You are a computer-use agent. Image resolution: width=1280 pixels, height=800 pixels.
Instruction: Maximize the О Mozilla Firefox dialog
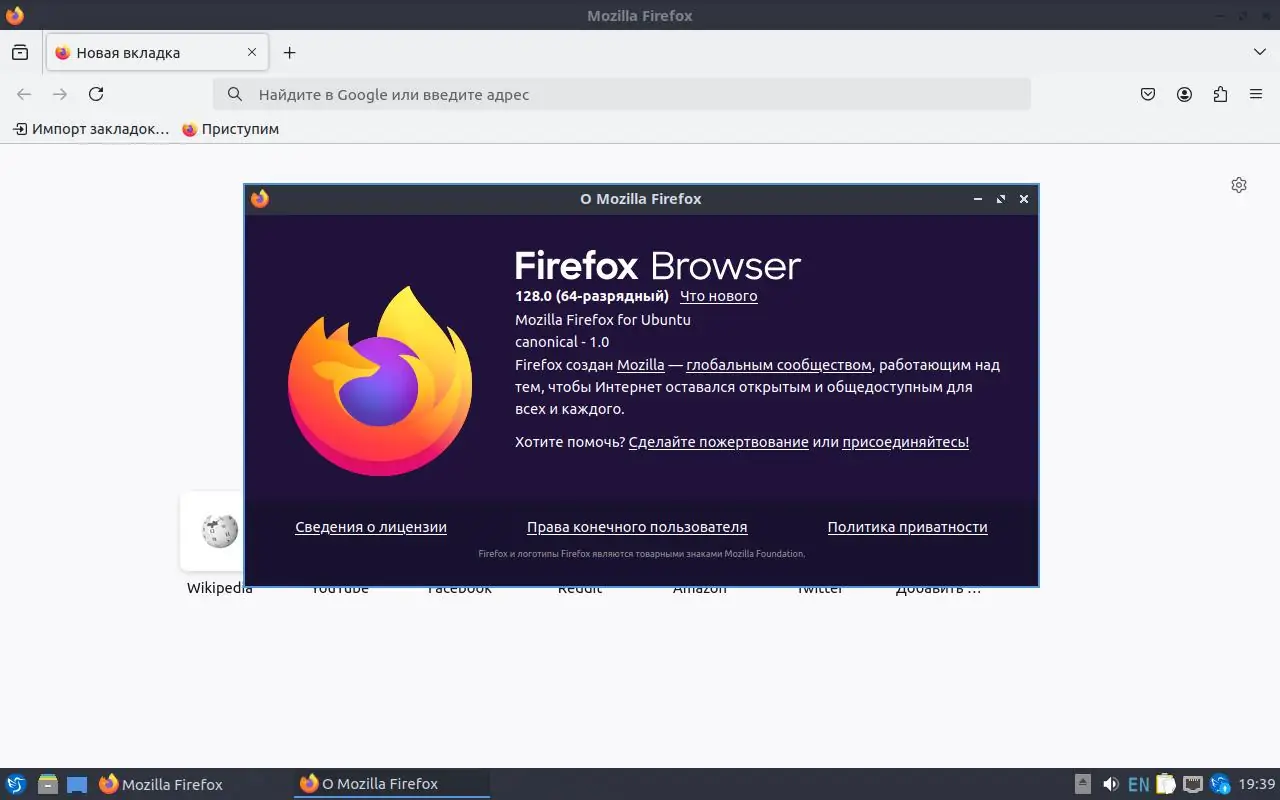(x=1001, y=199)
